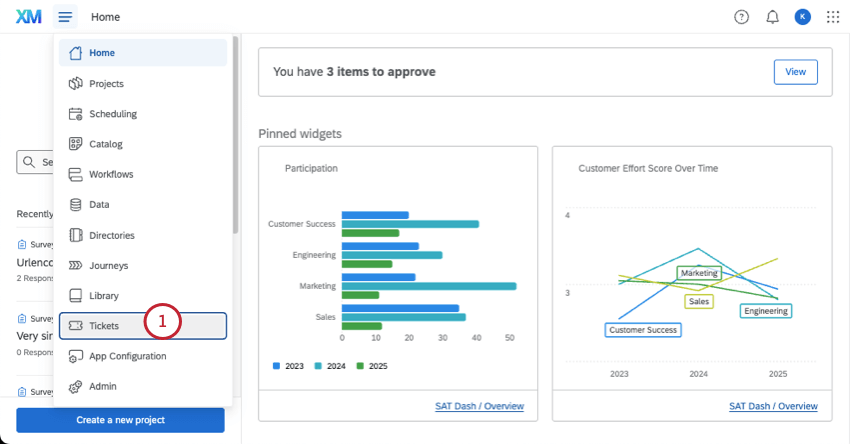Open the Tickets menu item
850x444 pixels.
(104, 326)
